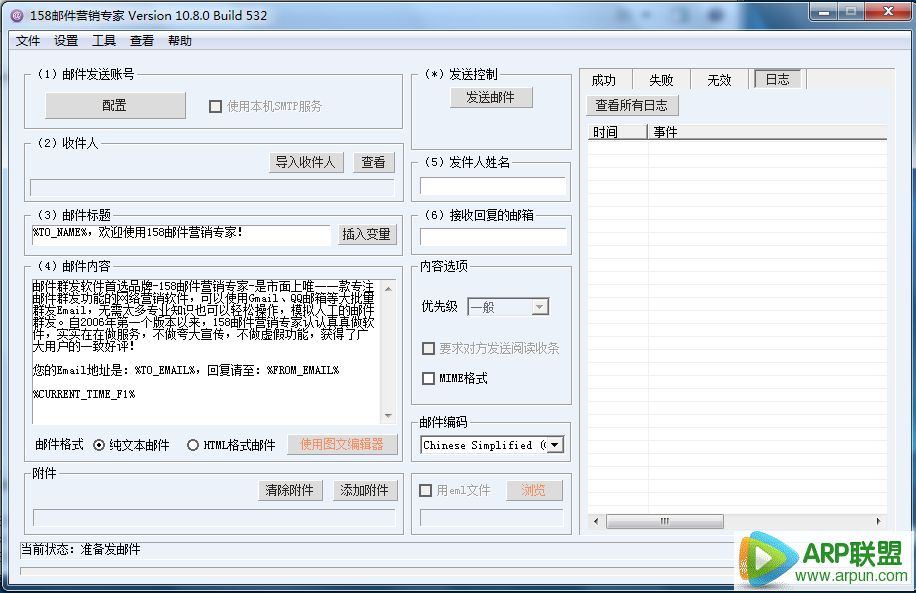The width and height of the screenshot is (916, 593).
Task: Click the sending progress bar at the bottom
Action: click(x=377, y=571)
